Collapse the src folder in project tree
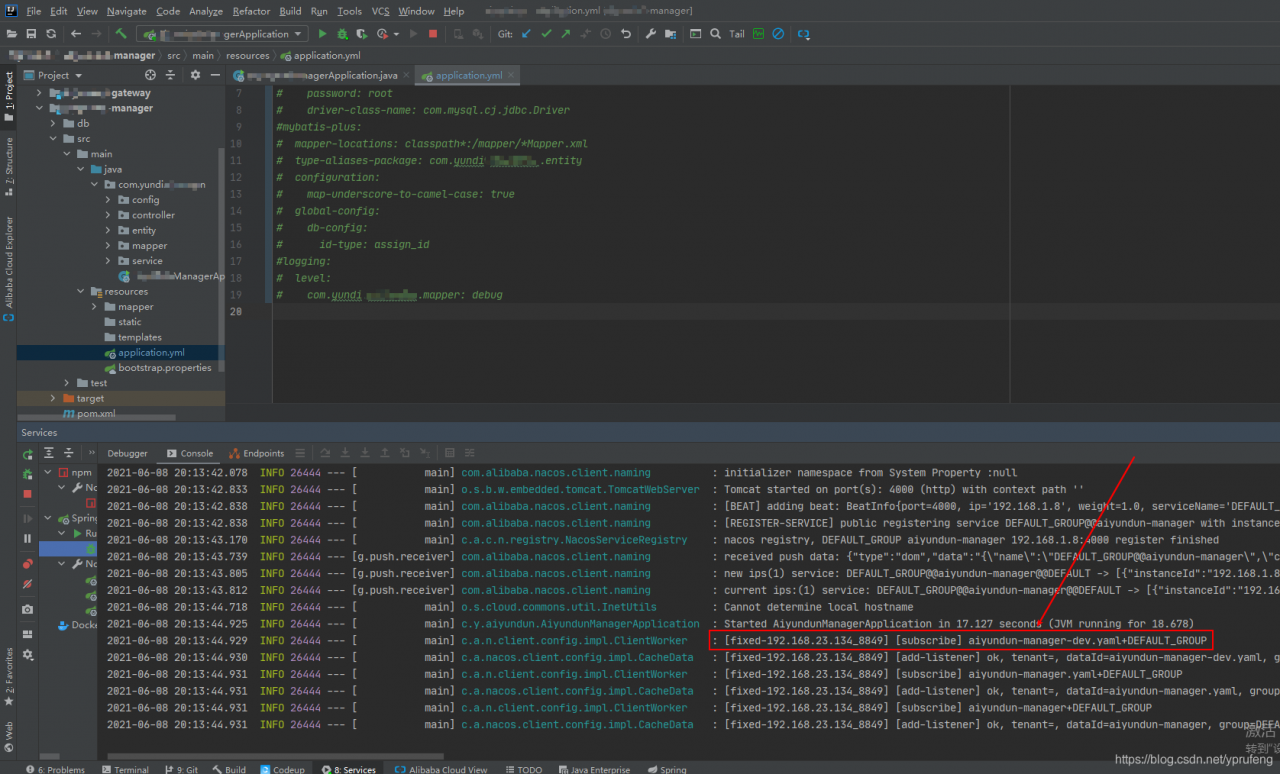This screenshot has width=1280, height=774. (54, 139)
